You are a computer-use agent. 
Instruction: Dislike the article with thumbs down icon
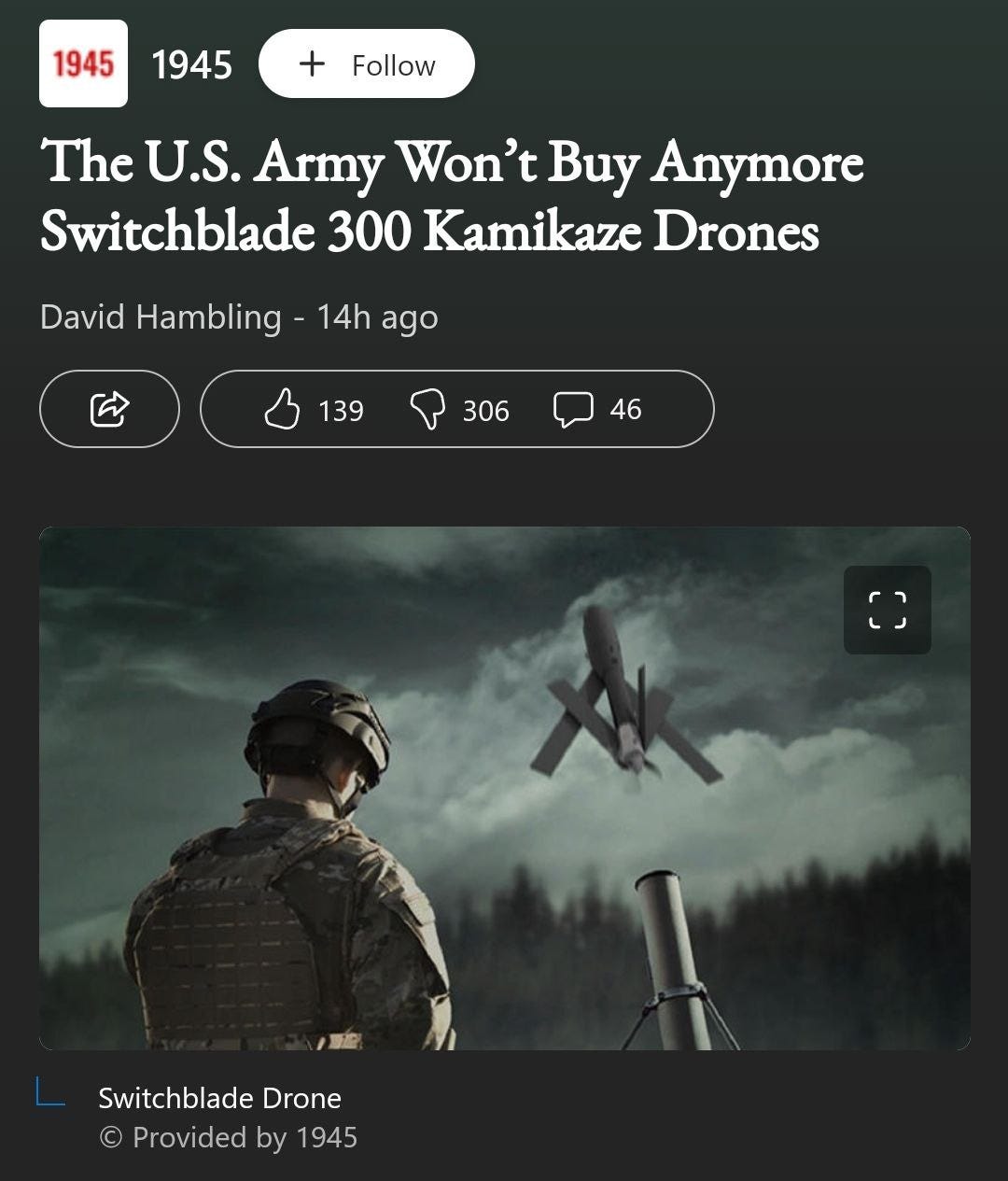tap(428, 410)
